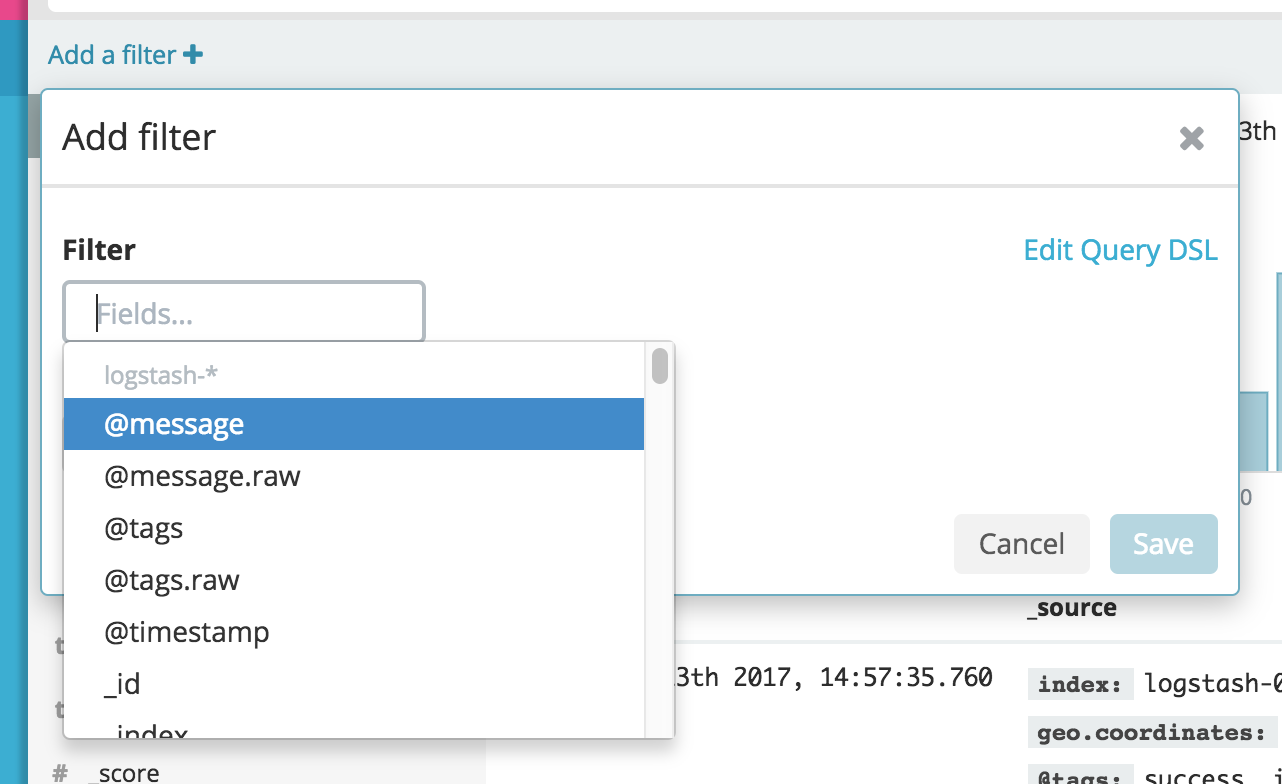
Task: Open the Edit Query DSL editor
Action: tap(1120, 250)
